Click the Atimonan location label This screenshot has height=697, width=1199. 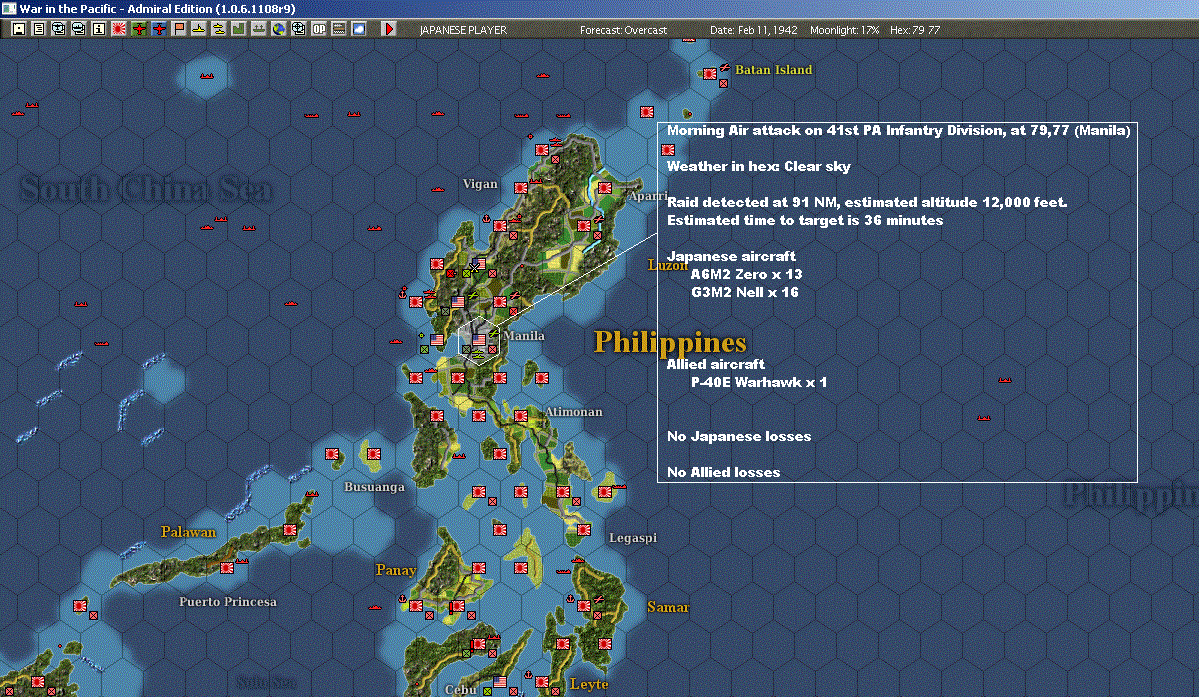coord(574,412)
